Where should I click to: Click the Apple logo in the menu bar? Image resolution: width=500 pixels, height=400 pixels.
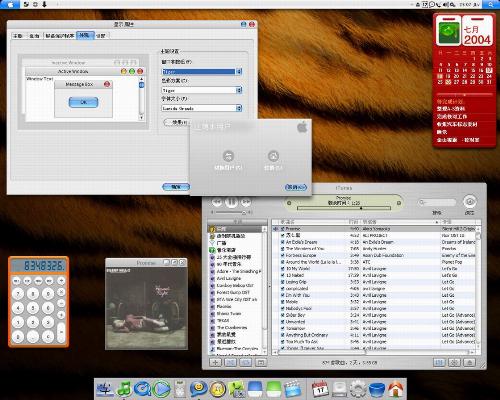(10, 4)
